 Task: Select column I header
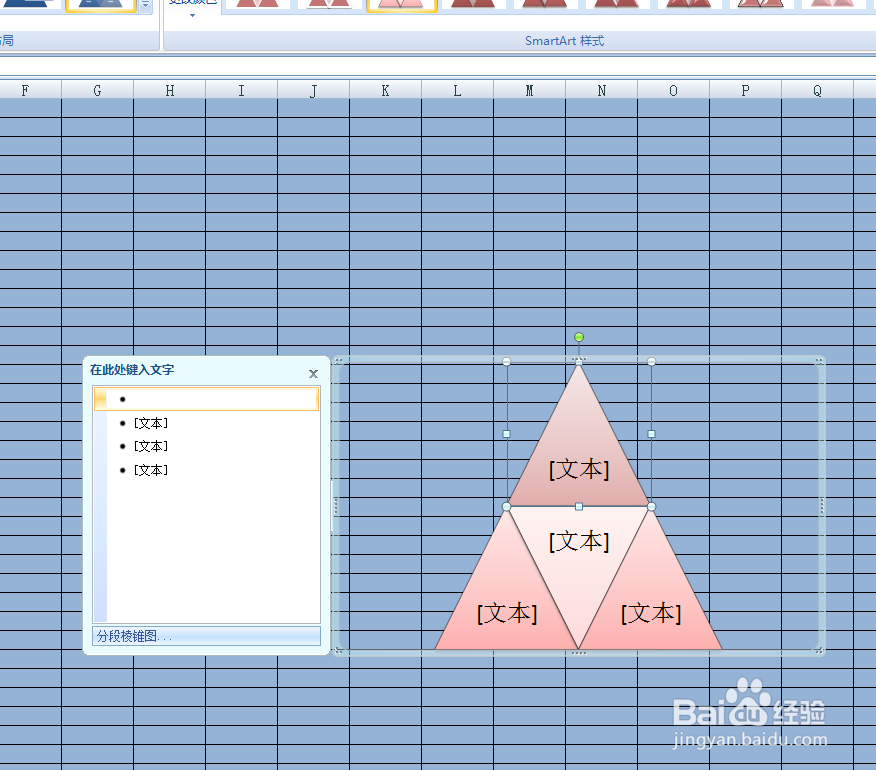coord(241,90)
